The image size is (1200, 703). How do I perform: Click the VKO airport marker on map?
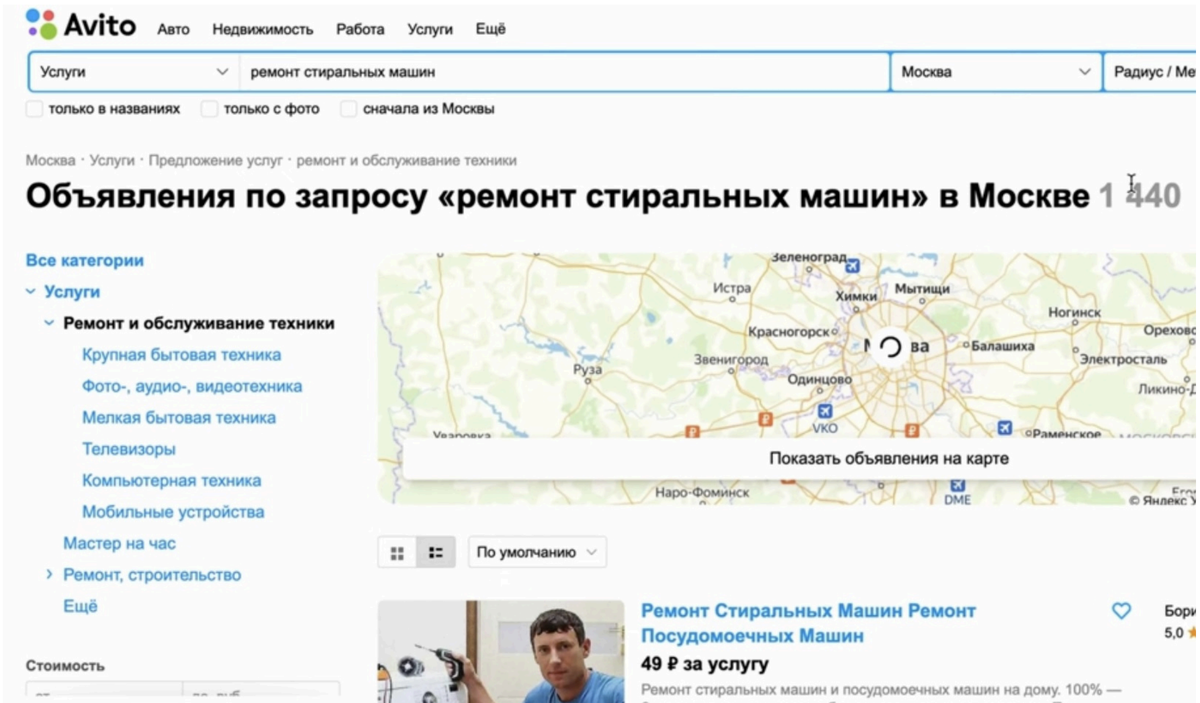(x=824, y=411)
